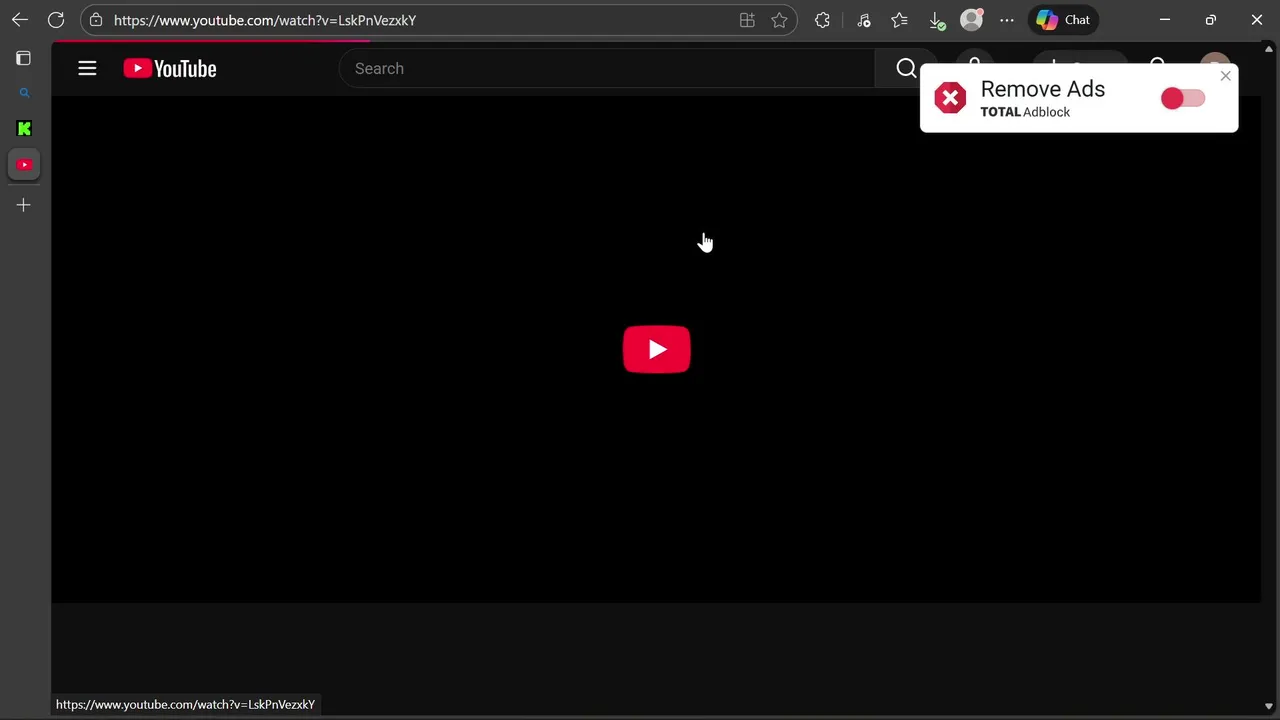Open the split screen/apps icon in address bar
Screen dimensions: 1280x720
pyautogui.click(x=747, y=20)
